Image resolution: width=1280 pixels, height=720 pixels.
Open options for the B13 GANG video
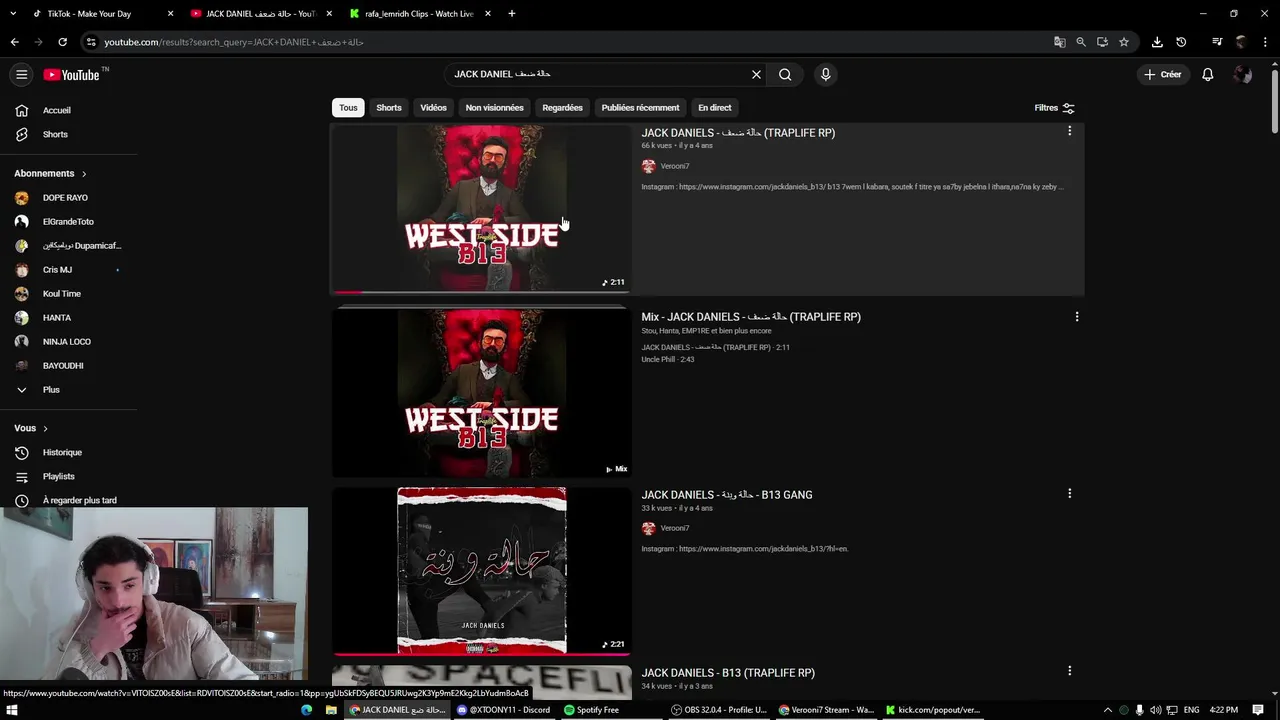tap(1069, 493)
